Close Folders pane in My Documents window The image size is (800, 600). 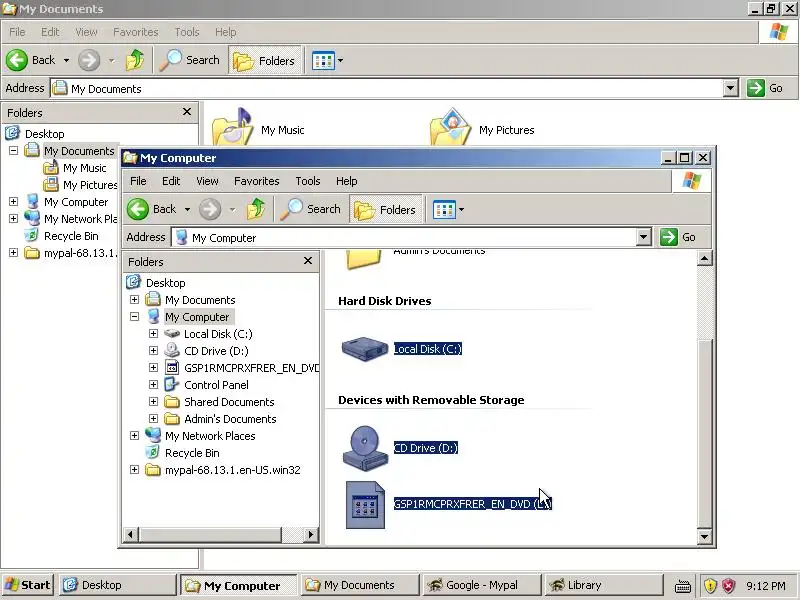pos(187,112)
